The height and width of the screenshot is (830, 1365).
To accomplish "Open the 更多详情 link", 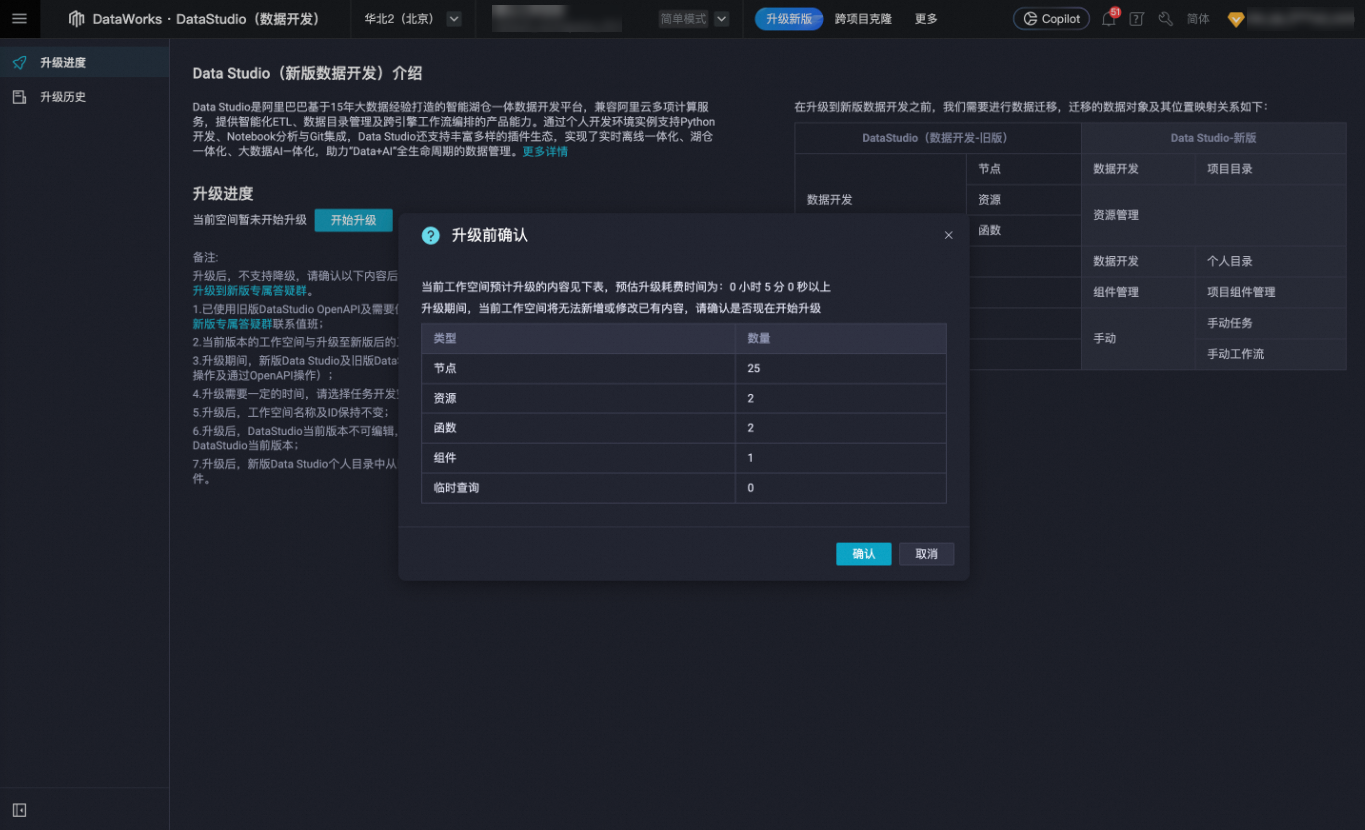I will pos(545,152).
